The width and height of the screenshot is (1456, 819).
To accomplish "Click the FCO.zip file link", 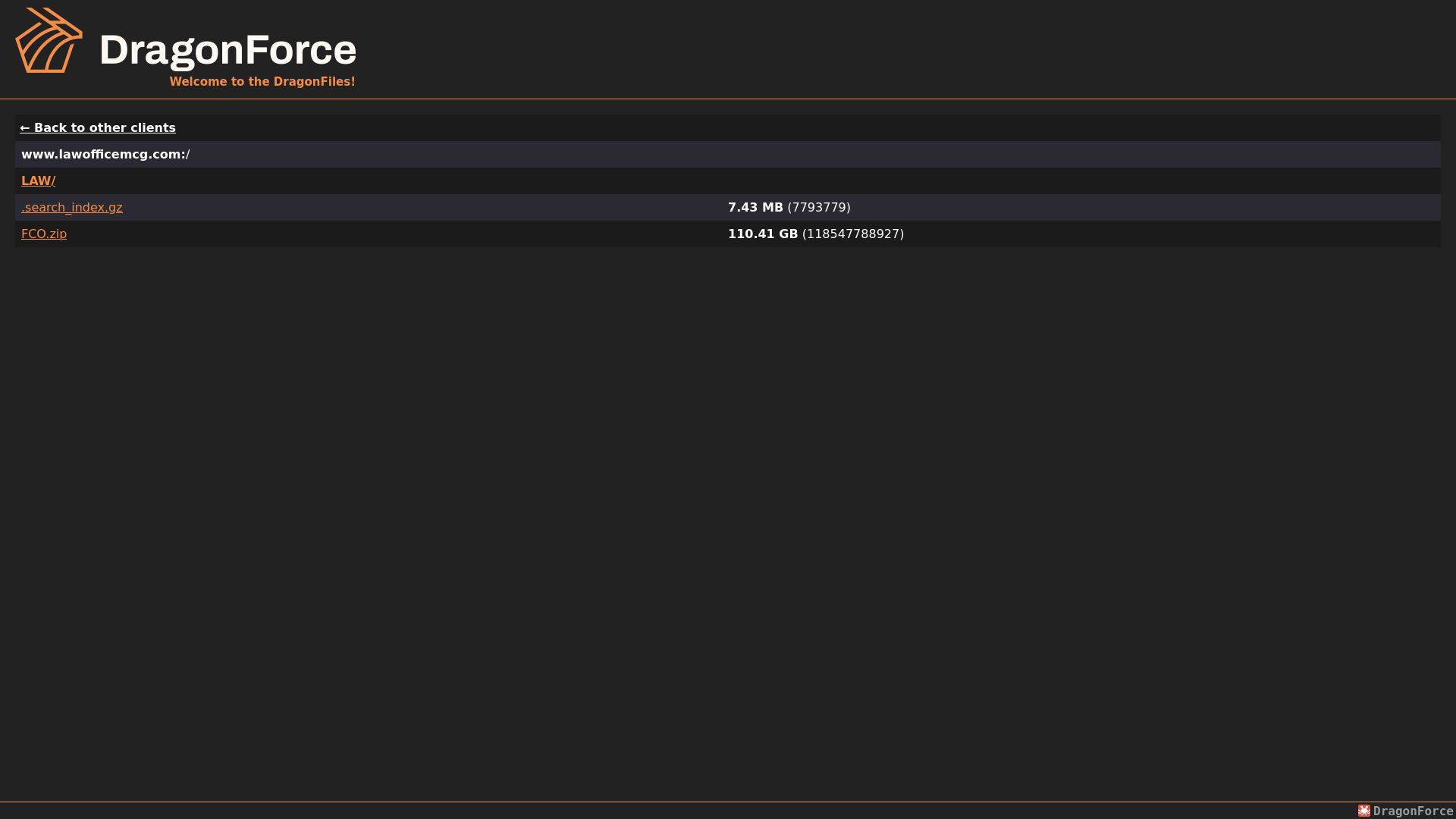I will coord(44,234).
